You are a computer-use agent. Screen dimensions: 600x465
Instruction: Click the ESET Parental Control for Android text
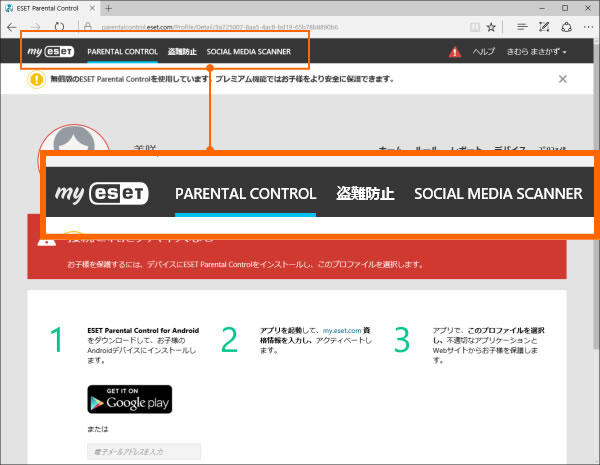coord(143,330)
